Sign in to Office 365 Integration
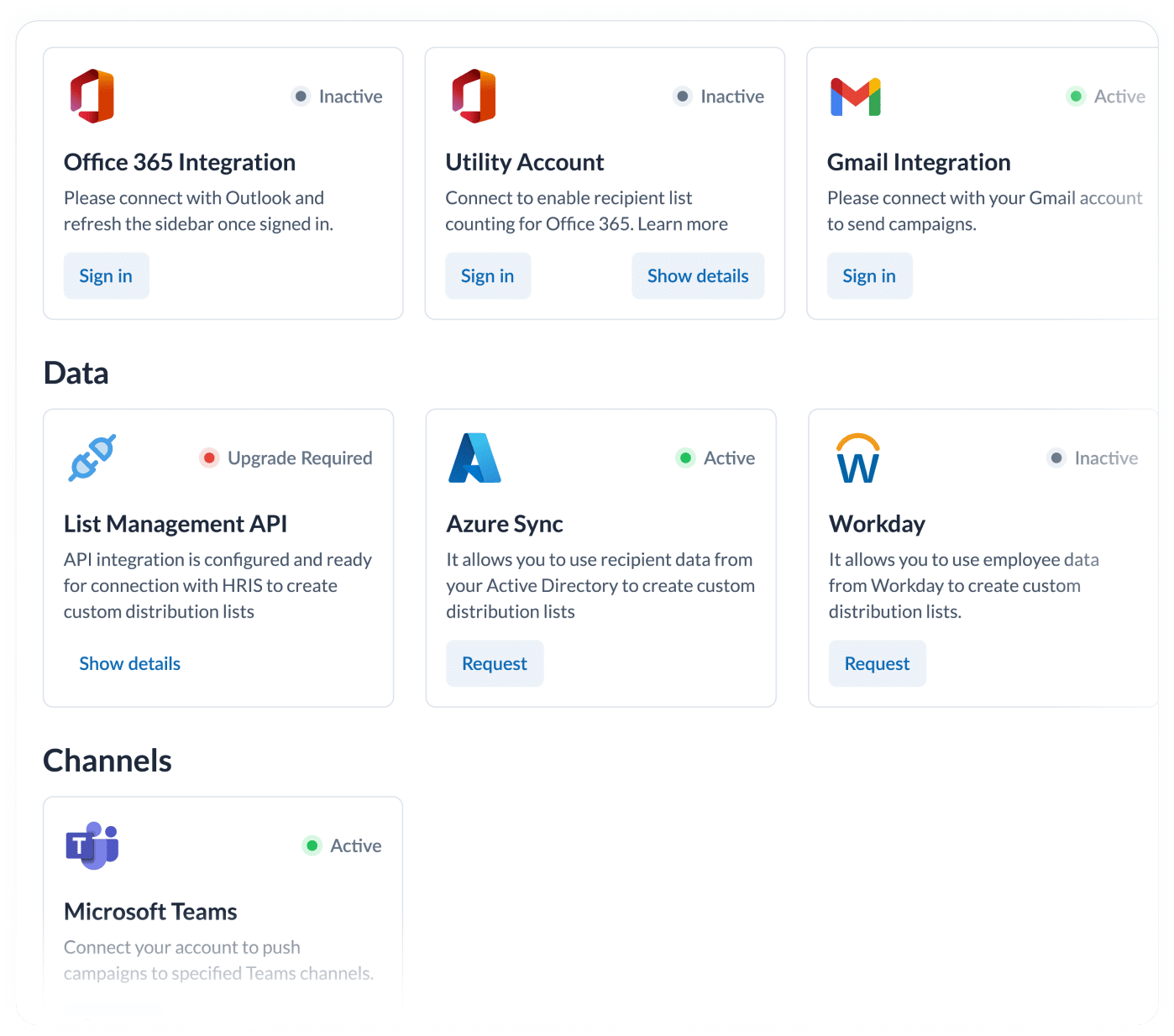The height and width of the screenshot is (1036, 1174). tap(106, 275)
